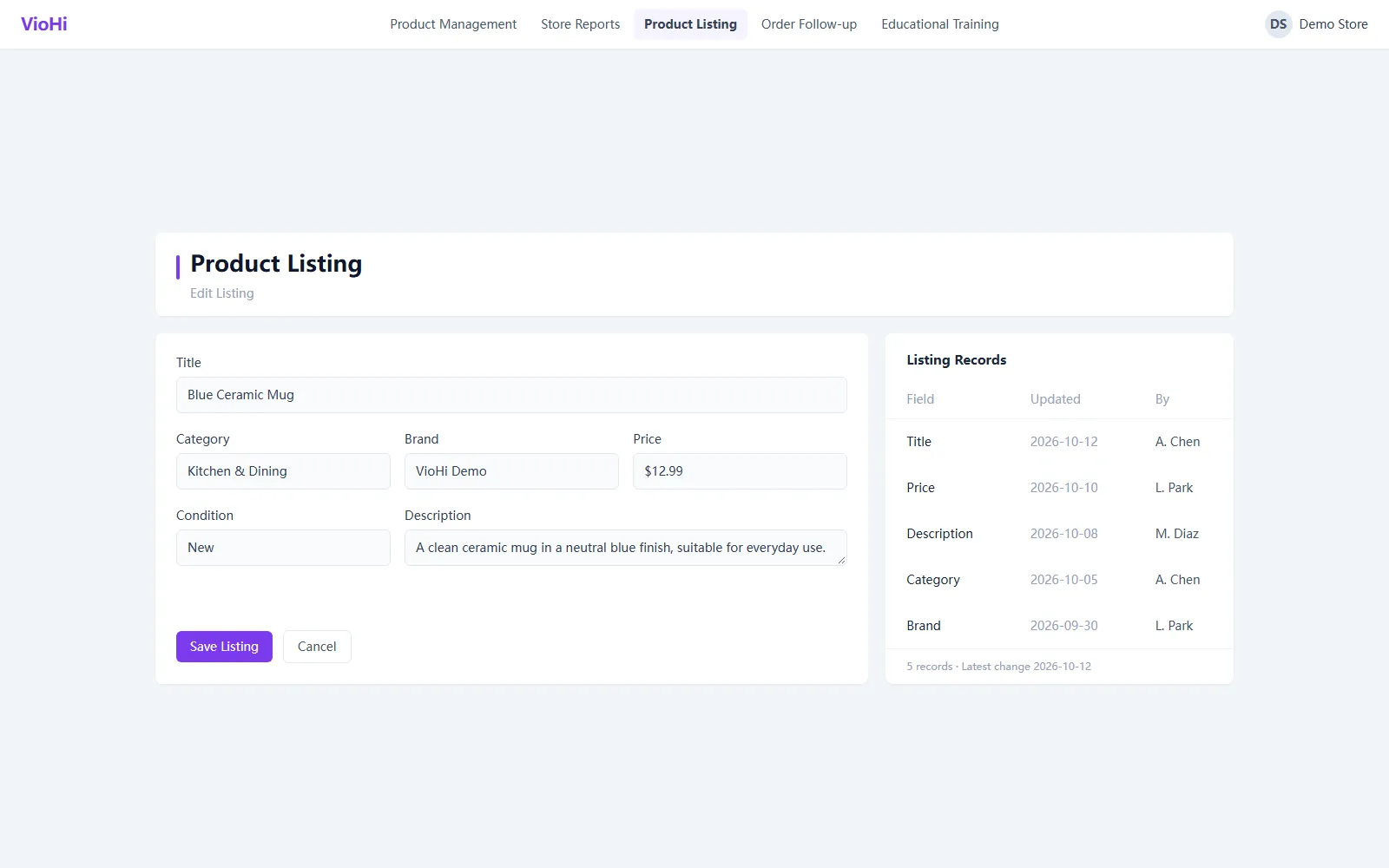Edit the Brand field VioHi Demo
The height and width of the screenshot is (868, 1389).
point(511,471)
